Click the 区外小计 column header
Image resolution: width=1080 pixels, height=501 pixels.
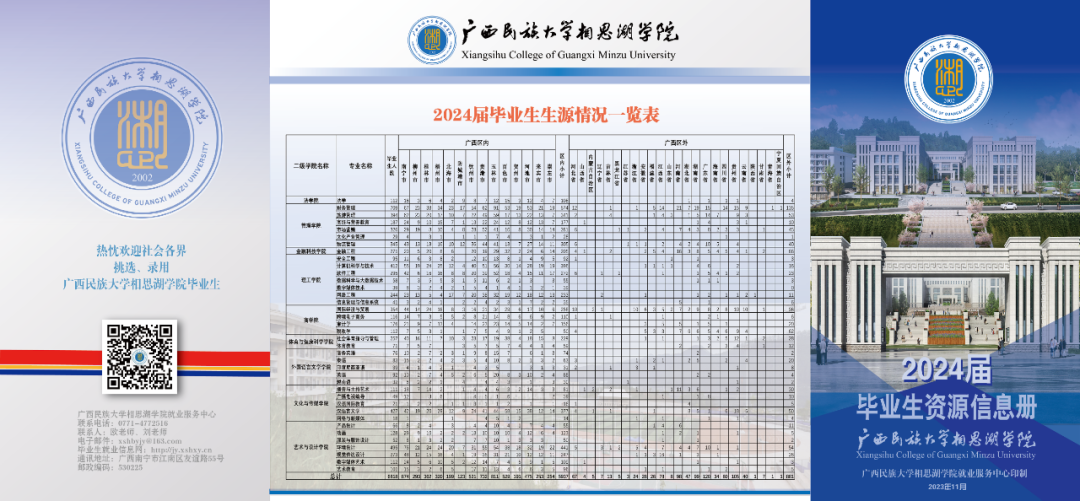[789, 166]
